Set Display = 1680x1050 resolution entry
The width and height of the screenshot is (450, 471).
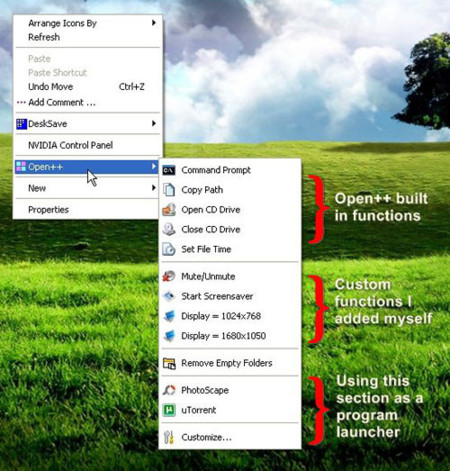[x=230, y=336]
